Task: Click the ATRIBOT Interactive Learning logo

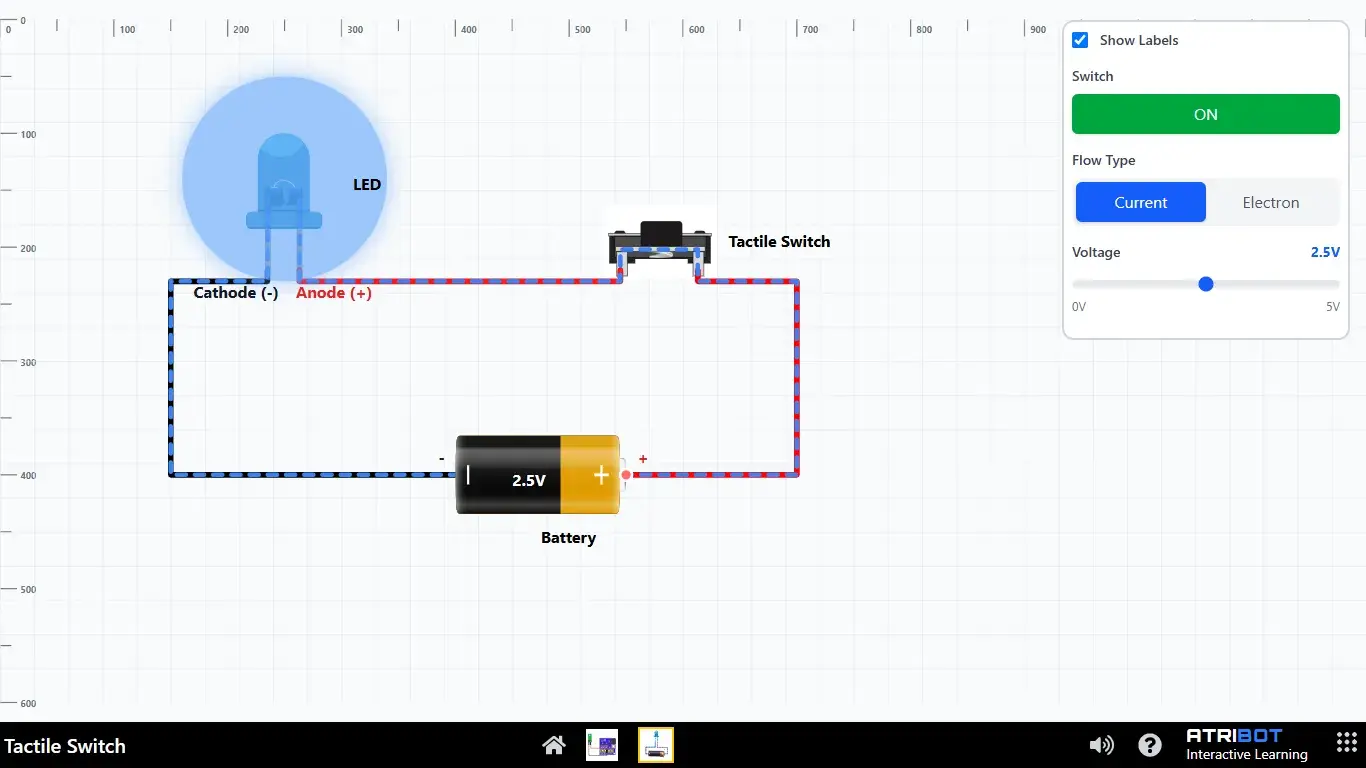Action: coord(1247,745)
